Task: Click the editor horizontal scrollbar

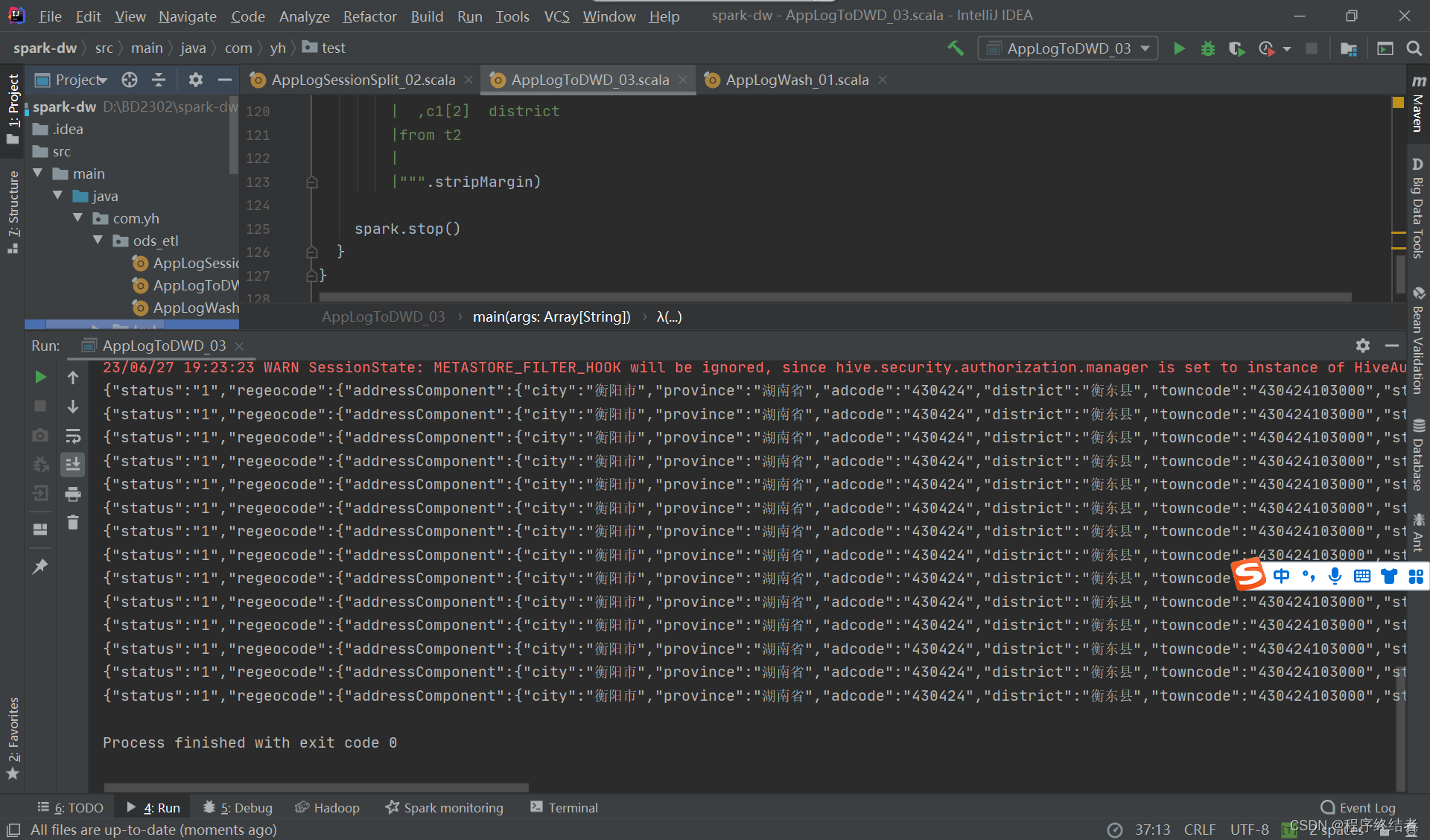Action: (x=836, y=297)
